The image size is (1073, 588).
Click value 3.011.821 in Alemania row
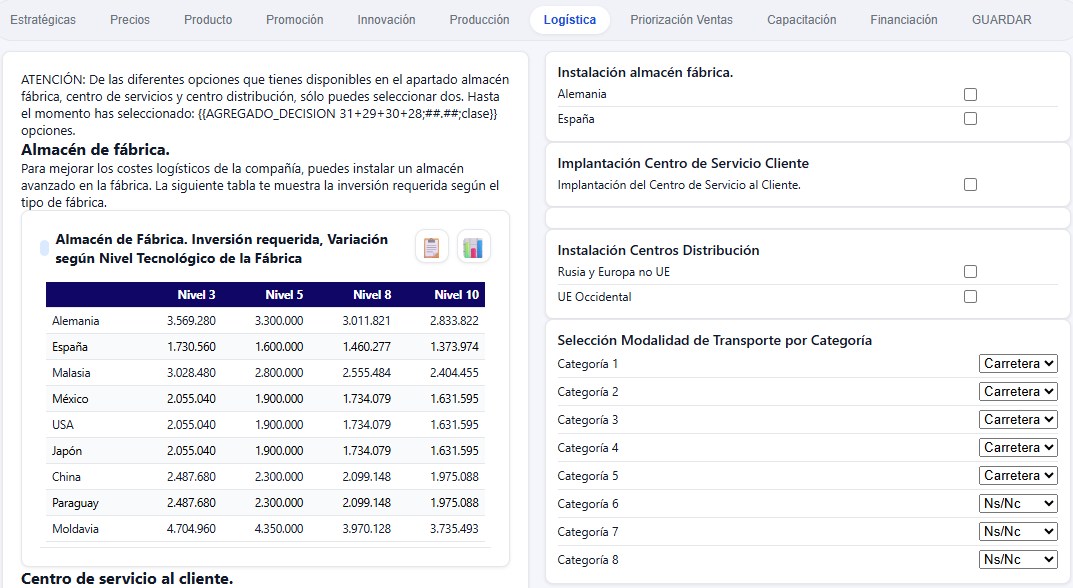(367, 321)
